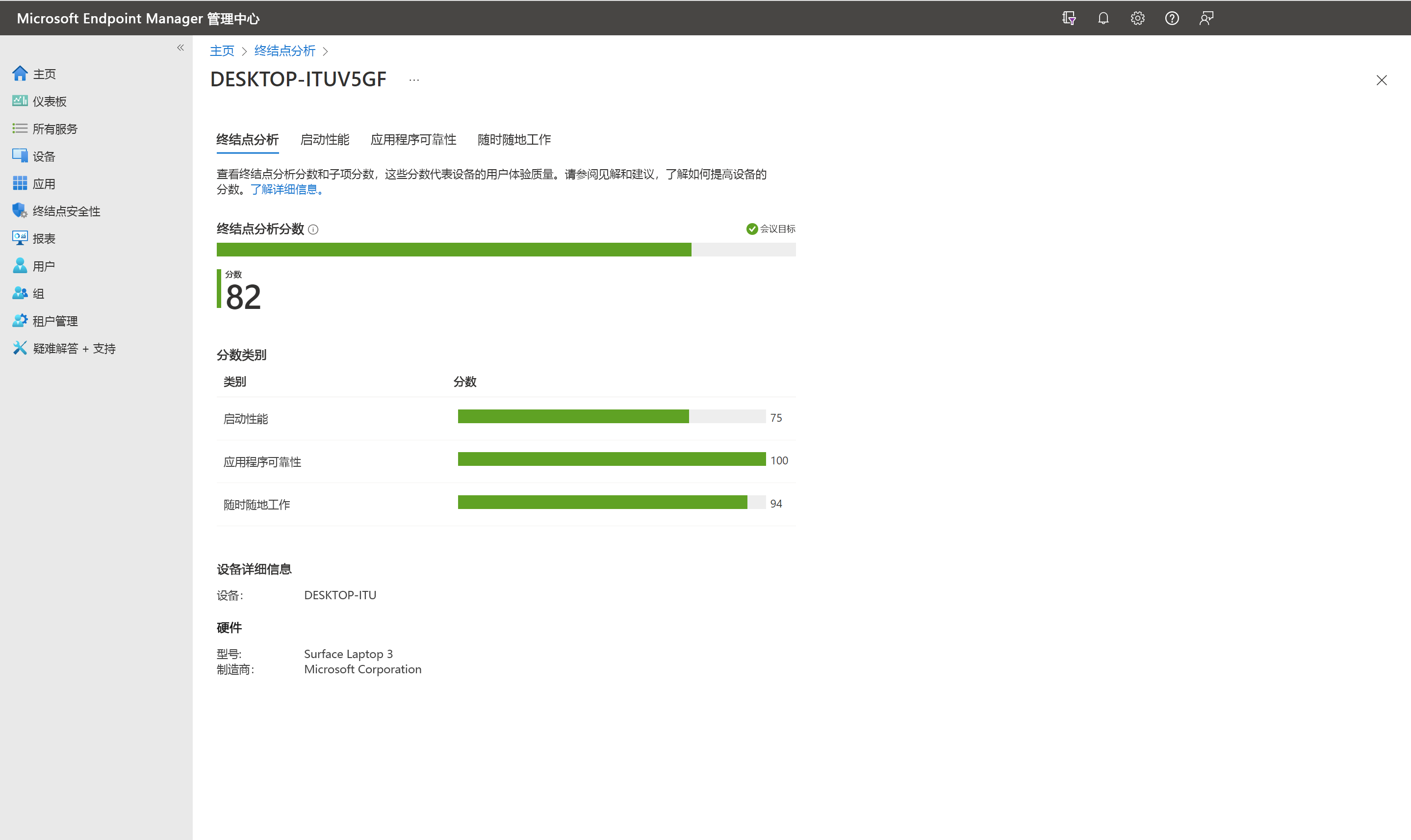Click the score value 100
Screen dimensions: 1411x840
pos(779,461)
